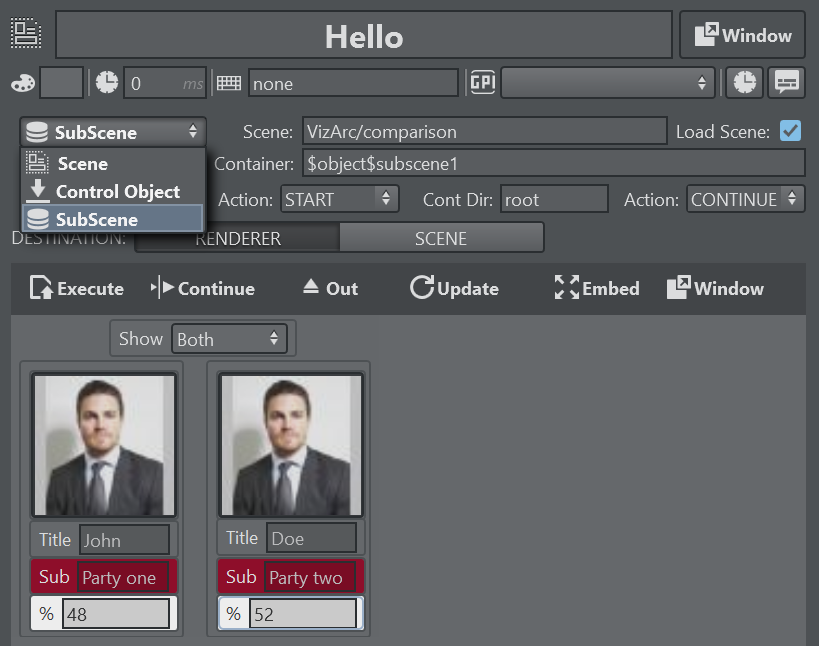
Task: Open the CONTINUE action dropdown
Action: [x=745, y=199]
